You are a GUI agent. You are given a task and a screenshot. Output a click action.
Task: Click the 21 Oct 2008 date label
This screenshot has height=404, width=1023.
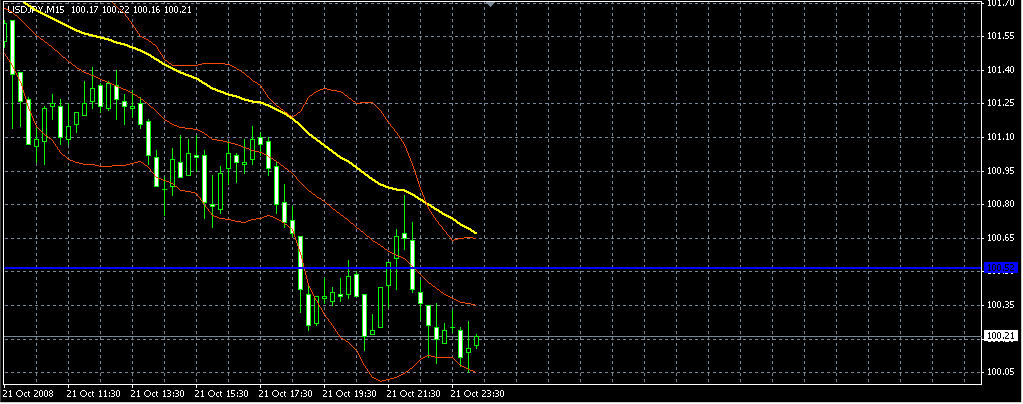click(29, 394)
